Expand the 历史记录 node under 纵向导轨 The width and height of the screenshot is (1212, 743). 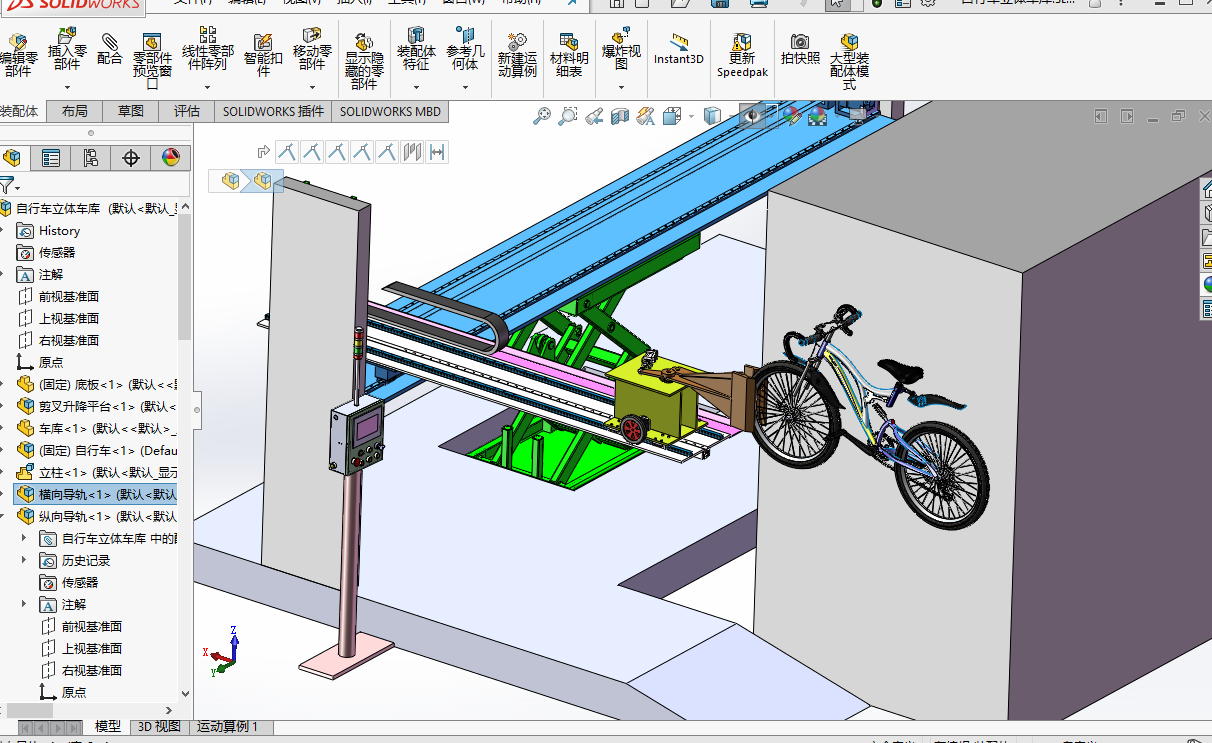pos(24,561)
